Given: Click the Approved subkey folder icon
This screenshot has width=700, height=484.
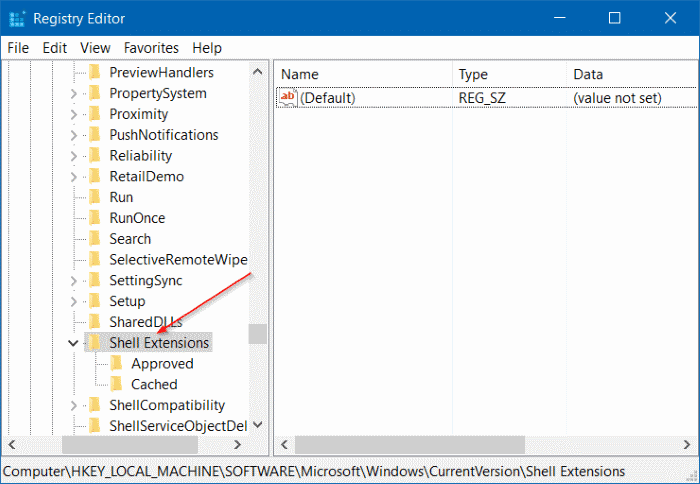Looking at the screenshot, I should click(x=116, y=363).
